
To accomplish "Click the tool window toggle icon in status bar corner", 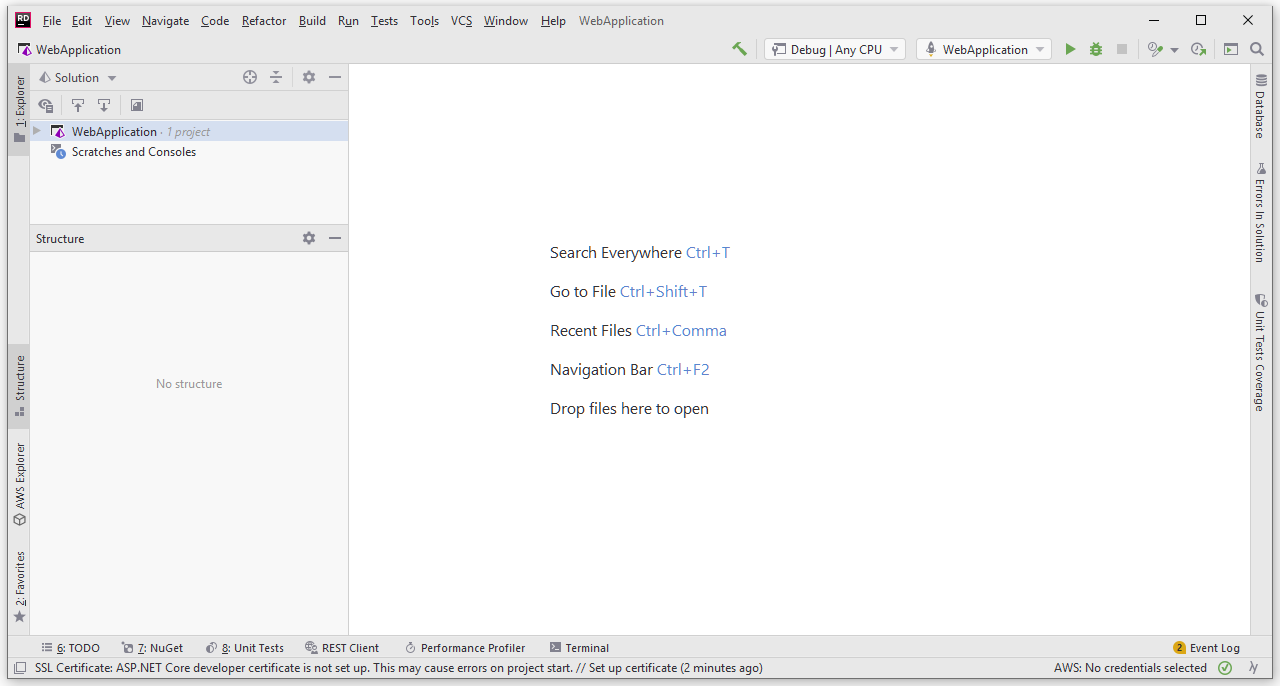I will tap(19, 668).
